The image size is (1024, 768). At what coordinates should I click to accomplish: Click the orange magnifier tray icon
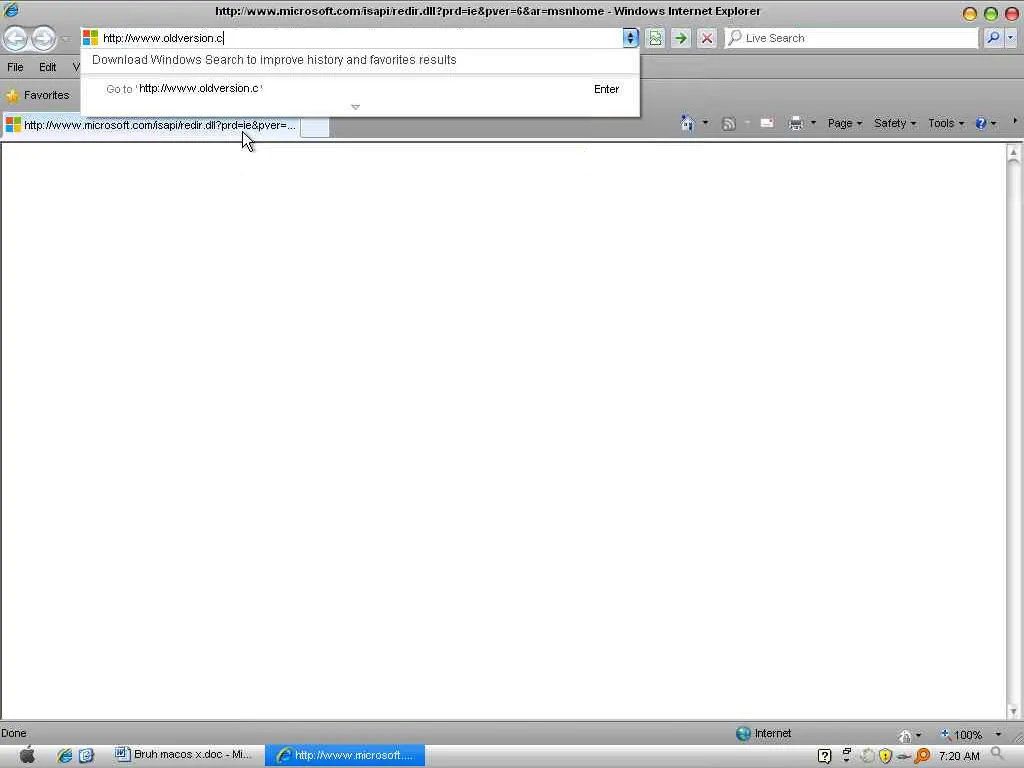[x=922, y=756]
